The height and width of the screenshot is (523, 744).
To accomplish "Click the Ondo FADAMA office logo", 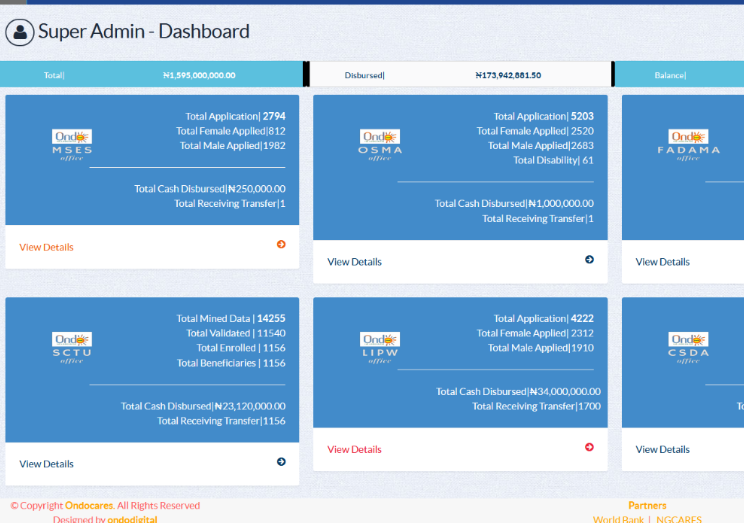I will coord(689,144).
